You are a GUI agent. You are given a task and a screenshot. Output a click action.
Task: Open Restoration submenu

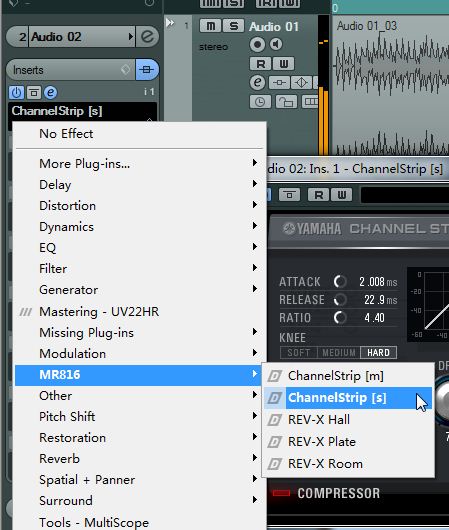pos(139,438)
